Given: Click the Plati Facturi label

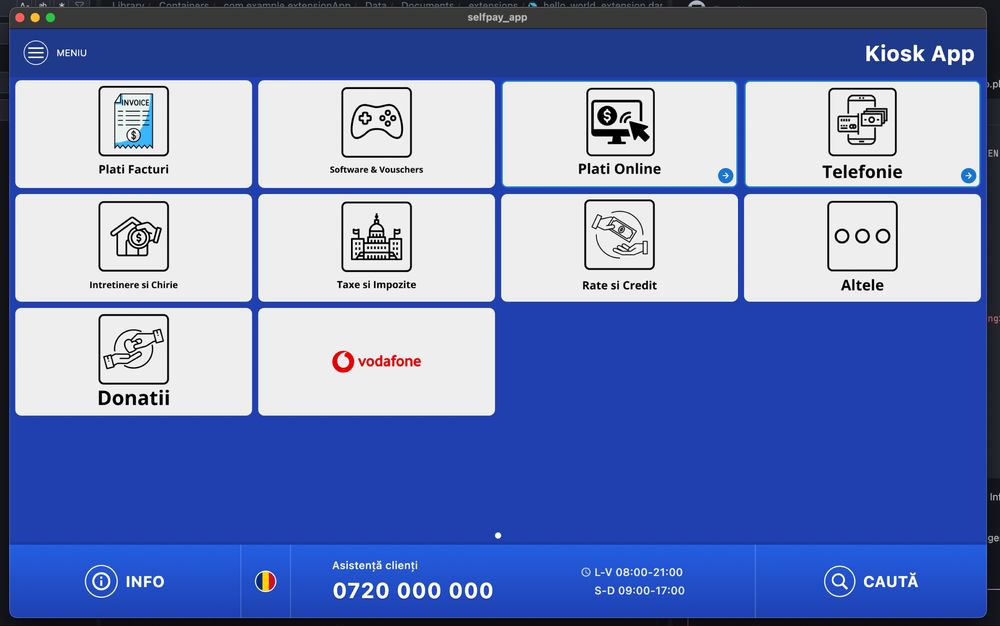Looking at the screenshot, I should 134,170.
